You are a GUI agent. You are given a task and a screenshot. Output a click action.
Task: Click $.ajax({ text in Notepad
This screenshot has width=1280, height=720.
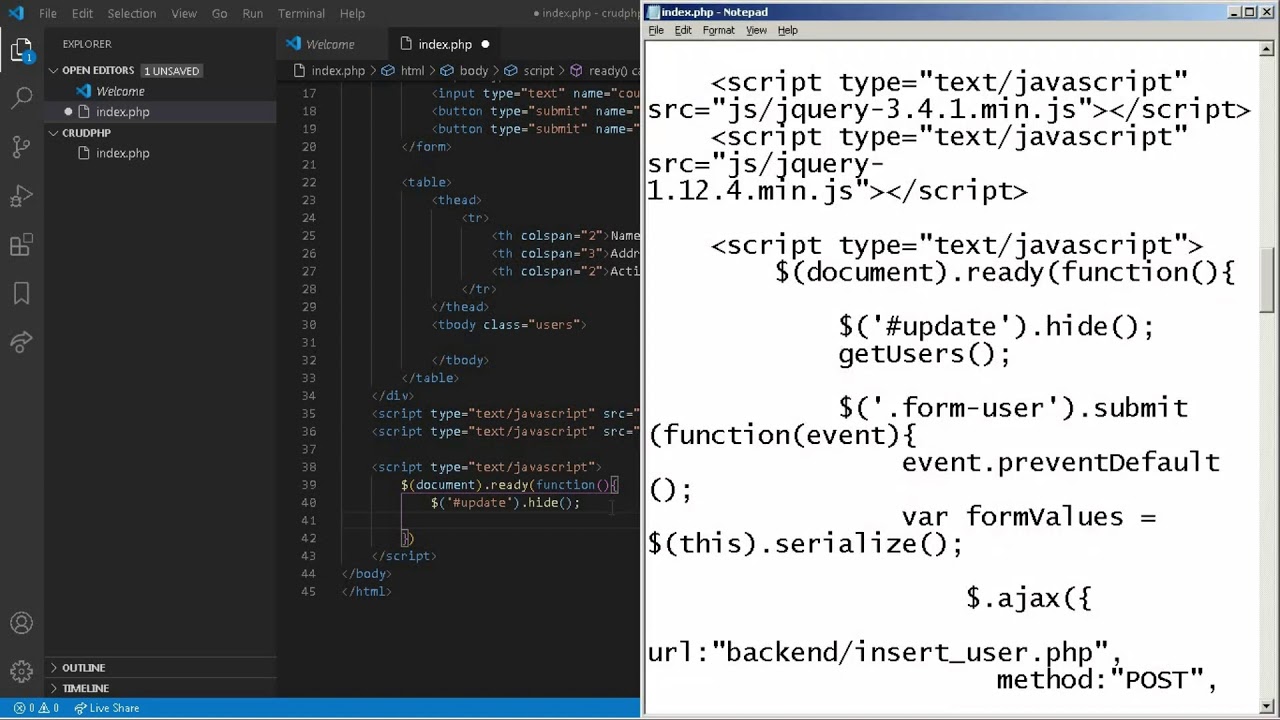point(1028,598)
